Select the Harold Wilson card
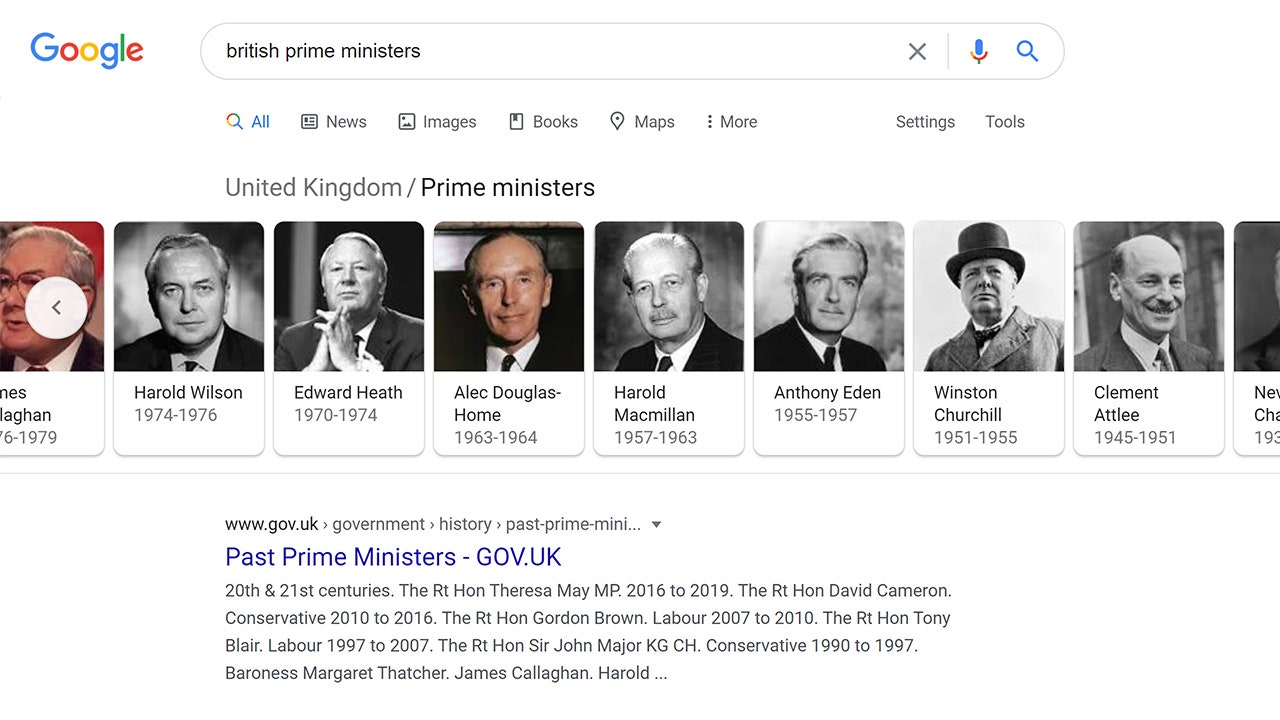The width and height of the screenshot is (1280, 720). 188,337
